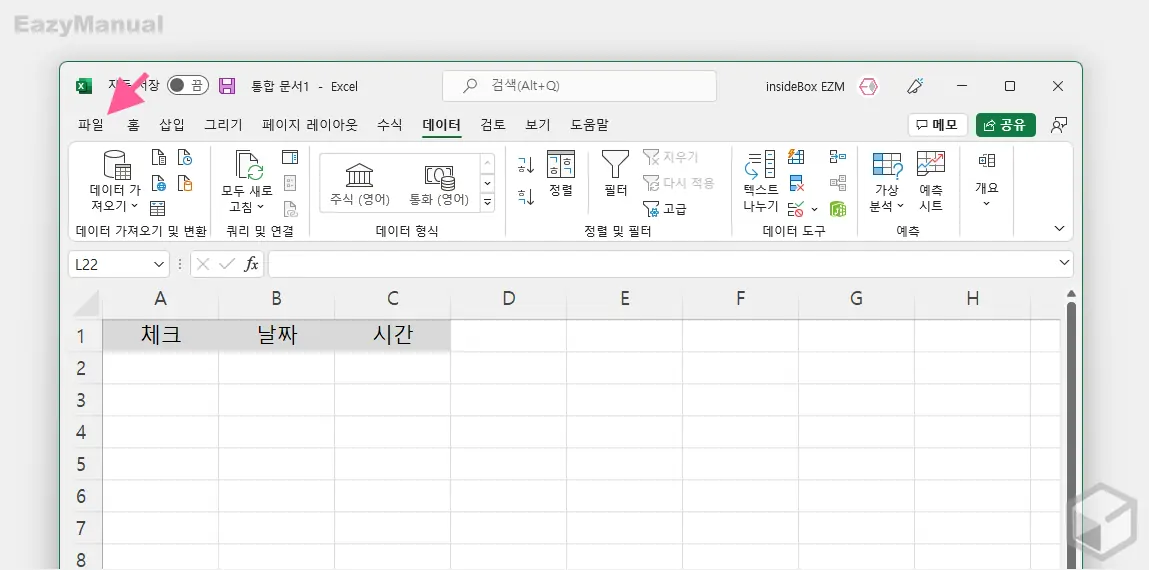This screenshot has width=1149, height=570.
Task: Open 가상 분석 what-if analysis menu
Action: [x=887, y=182]
